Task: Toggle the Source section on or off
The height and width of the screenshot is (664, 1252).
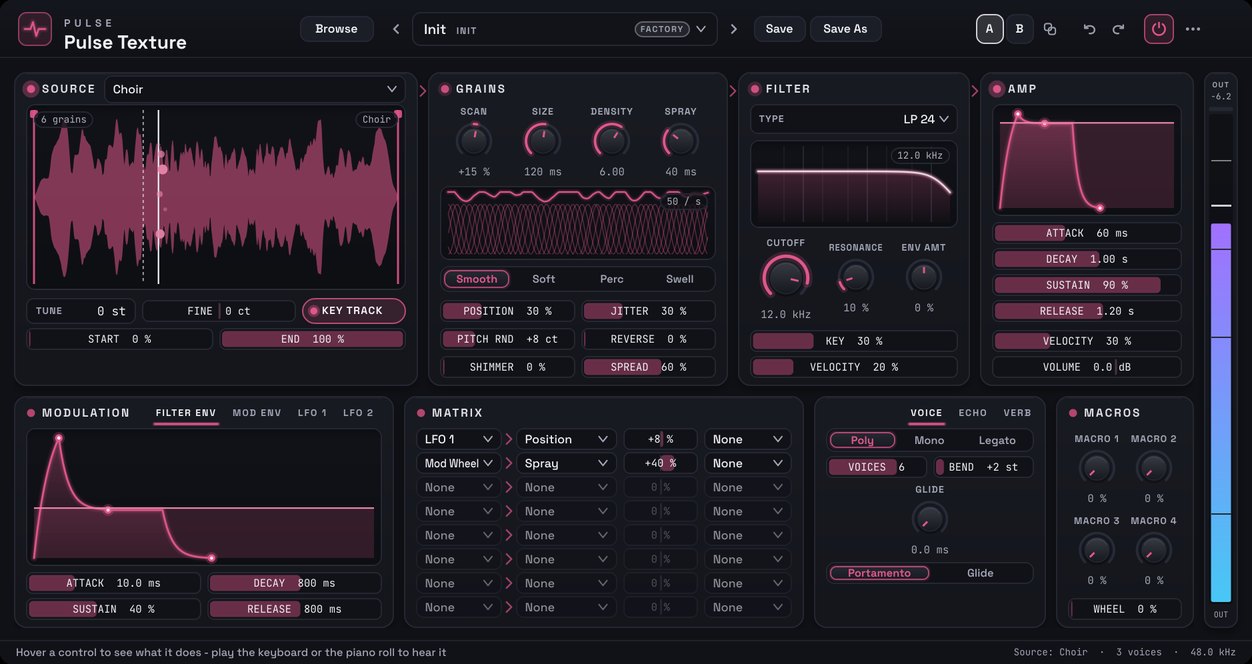Action: (x=30, y=89)
